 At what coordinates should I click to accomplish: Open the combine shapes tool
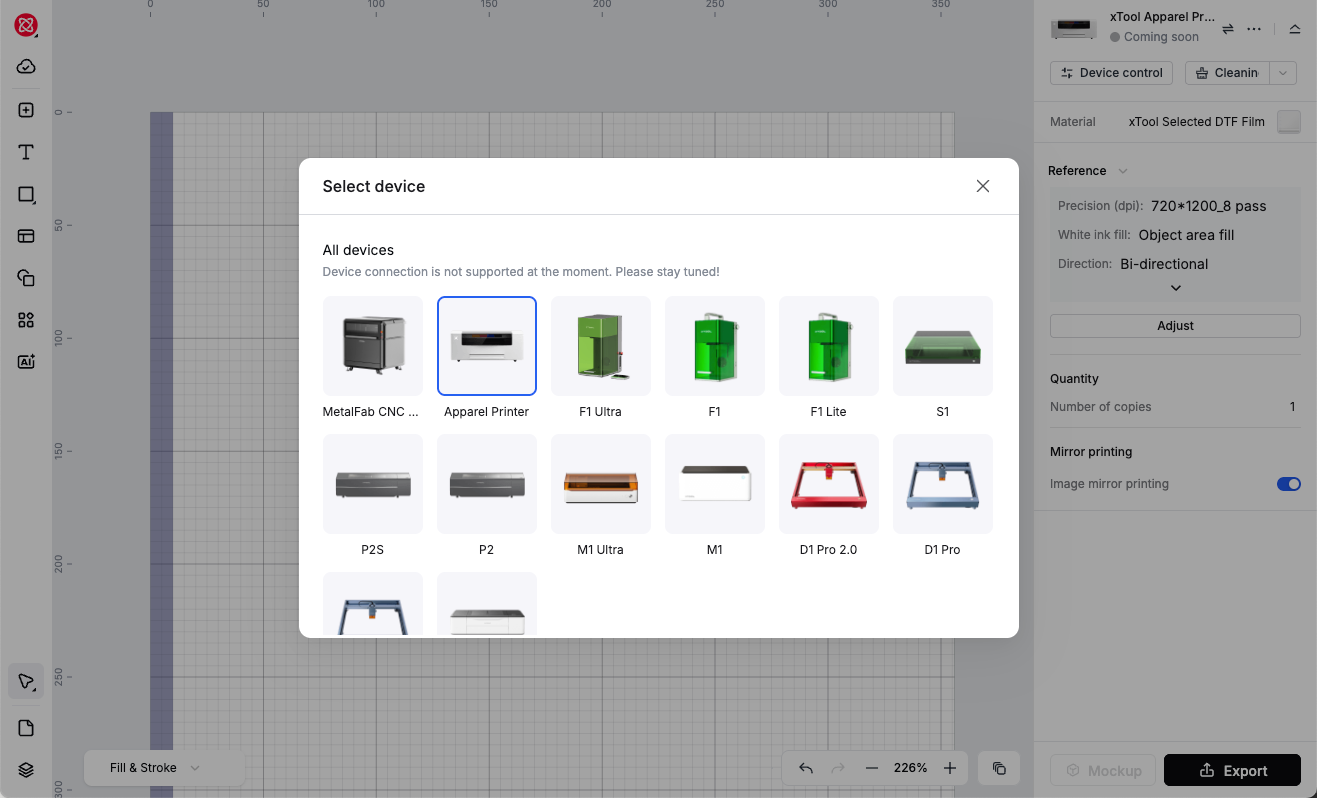tap(26, 278)
